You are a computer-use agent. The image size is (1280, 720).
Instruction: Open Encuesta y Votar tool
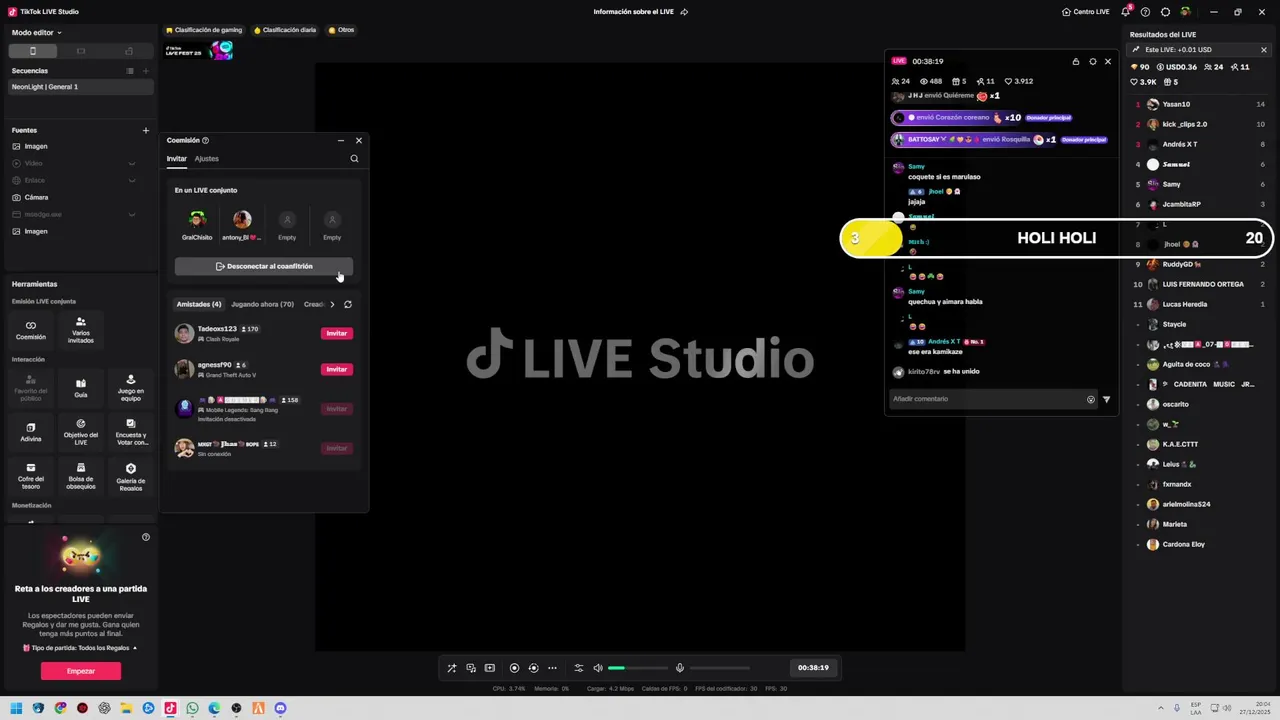[x=131, y=431]
